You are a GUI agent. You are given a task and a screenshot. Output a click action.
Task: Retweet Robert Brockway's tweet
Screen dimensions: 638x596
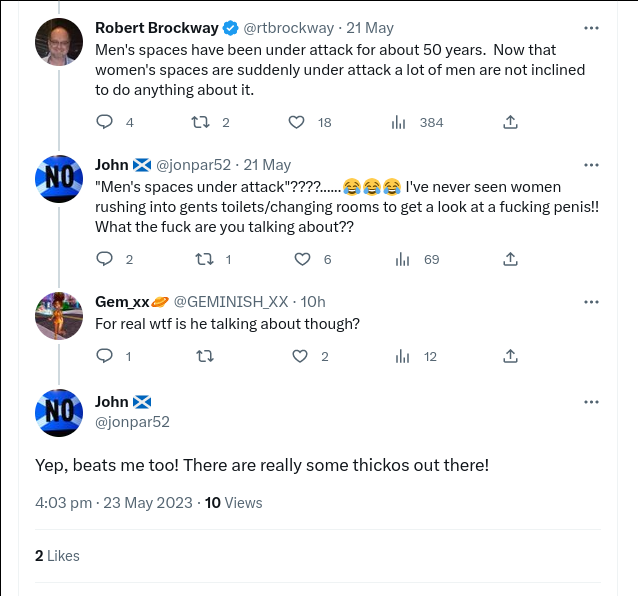click(200, 122)
